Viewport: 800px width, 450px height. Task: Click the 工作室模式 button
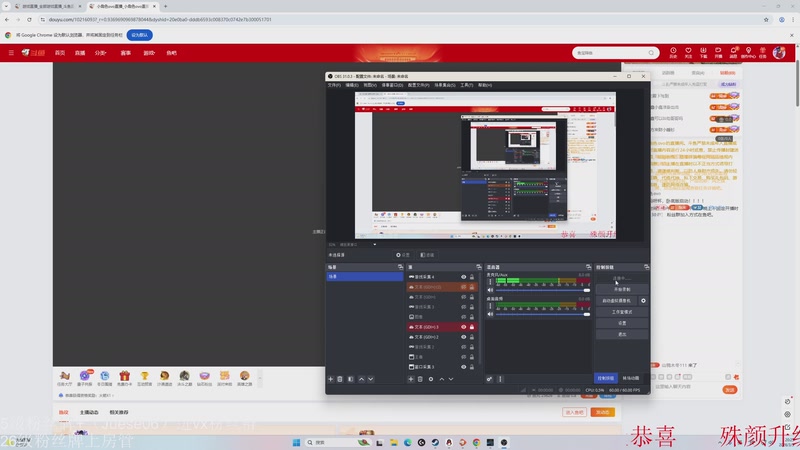(x=622, y=312)
